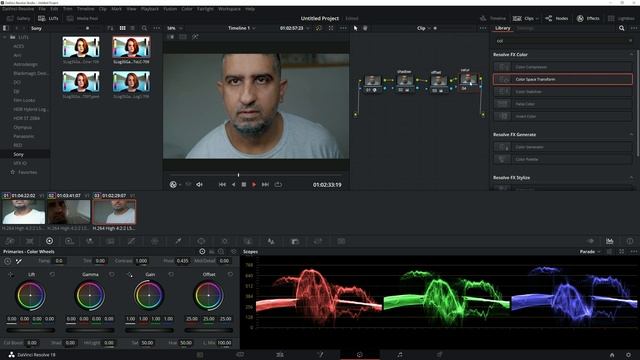Viewport: 640px width, 360px height.
Task: Open the Power Window palette
Action: (x=201, y=241)
